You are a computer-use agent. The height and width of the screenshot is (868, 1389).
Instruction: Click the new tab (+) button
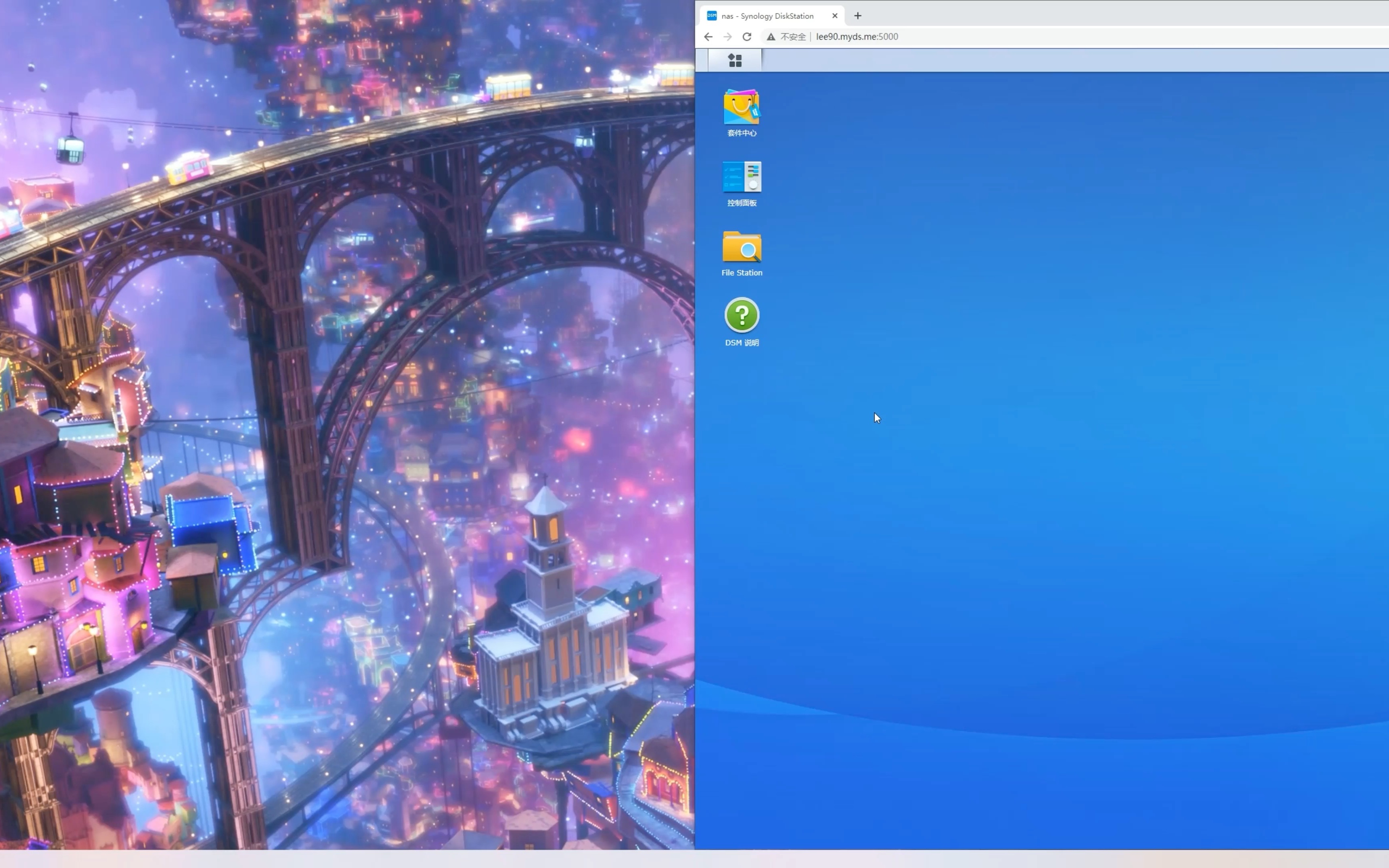857,15
